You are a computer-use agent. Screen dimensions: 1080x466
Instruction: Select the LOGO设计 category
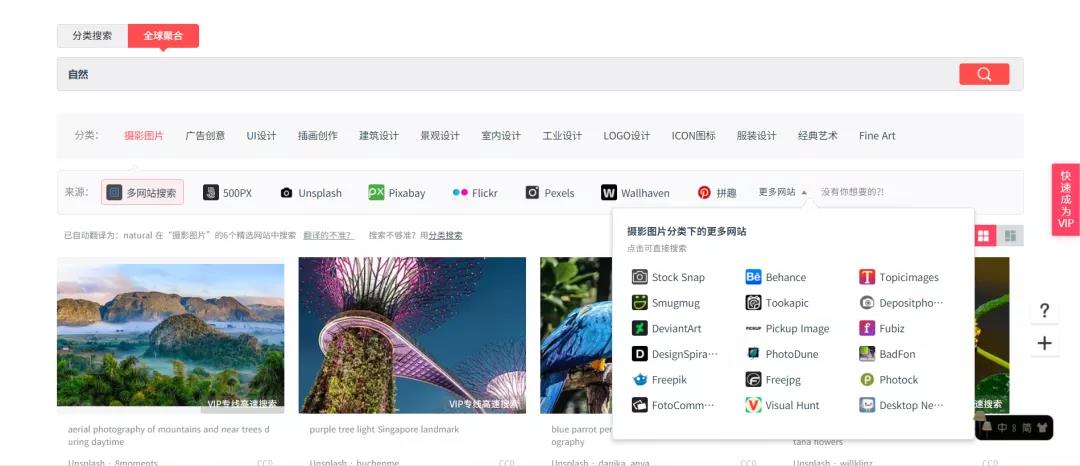point(626,136)
